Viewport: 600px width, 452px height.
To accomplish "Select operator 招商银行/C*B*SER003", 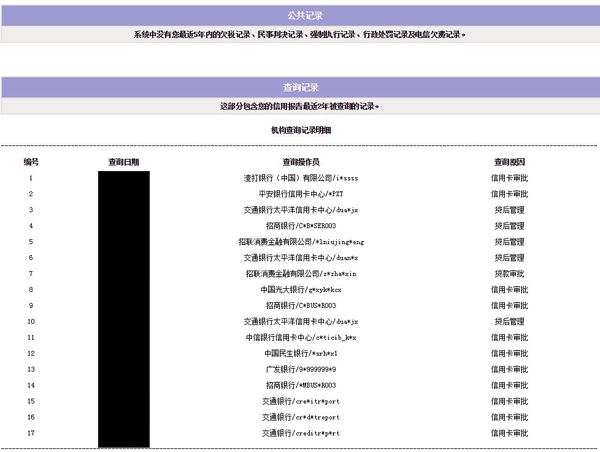I will coord(301,226).
